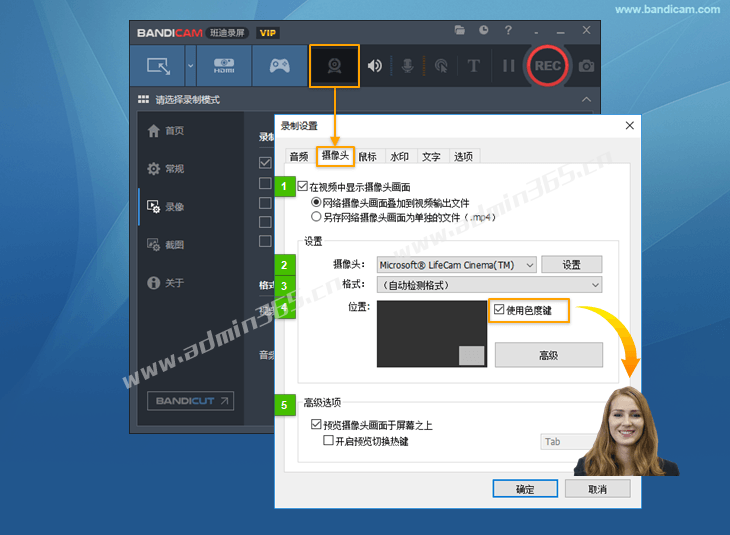Take a screenshot with camera icon
The height and width of the screenshot is (535, 730).
coord(586,66)
